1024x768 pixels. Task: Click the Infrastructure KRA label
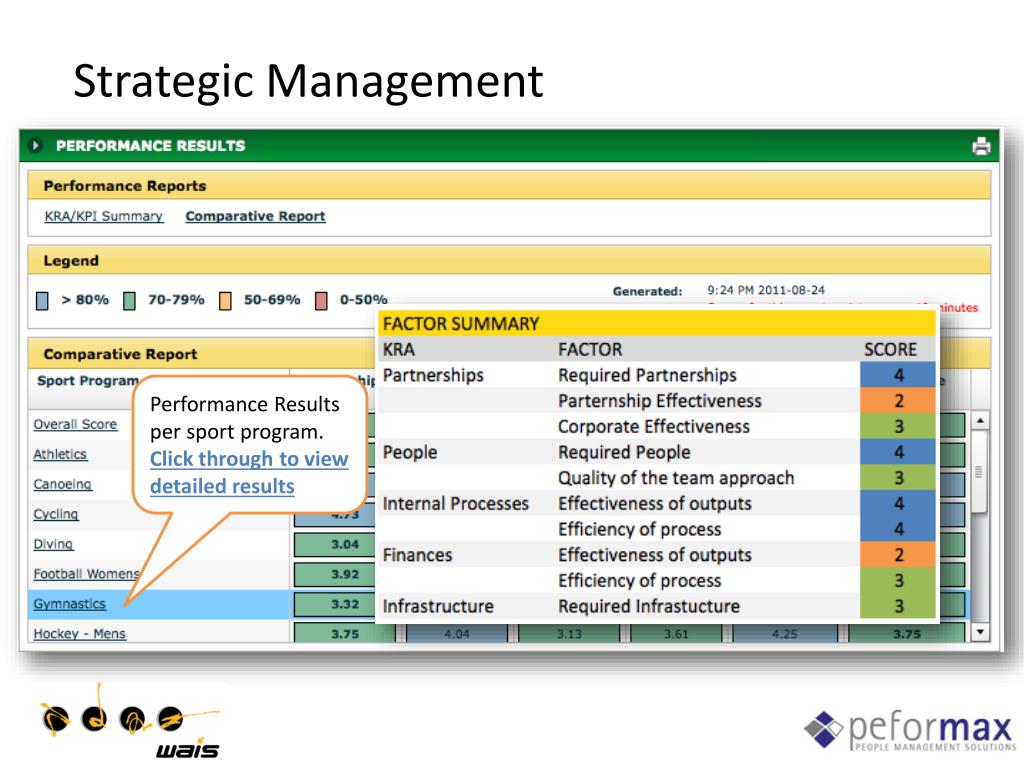coord(438,607)
